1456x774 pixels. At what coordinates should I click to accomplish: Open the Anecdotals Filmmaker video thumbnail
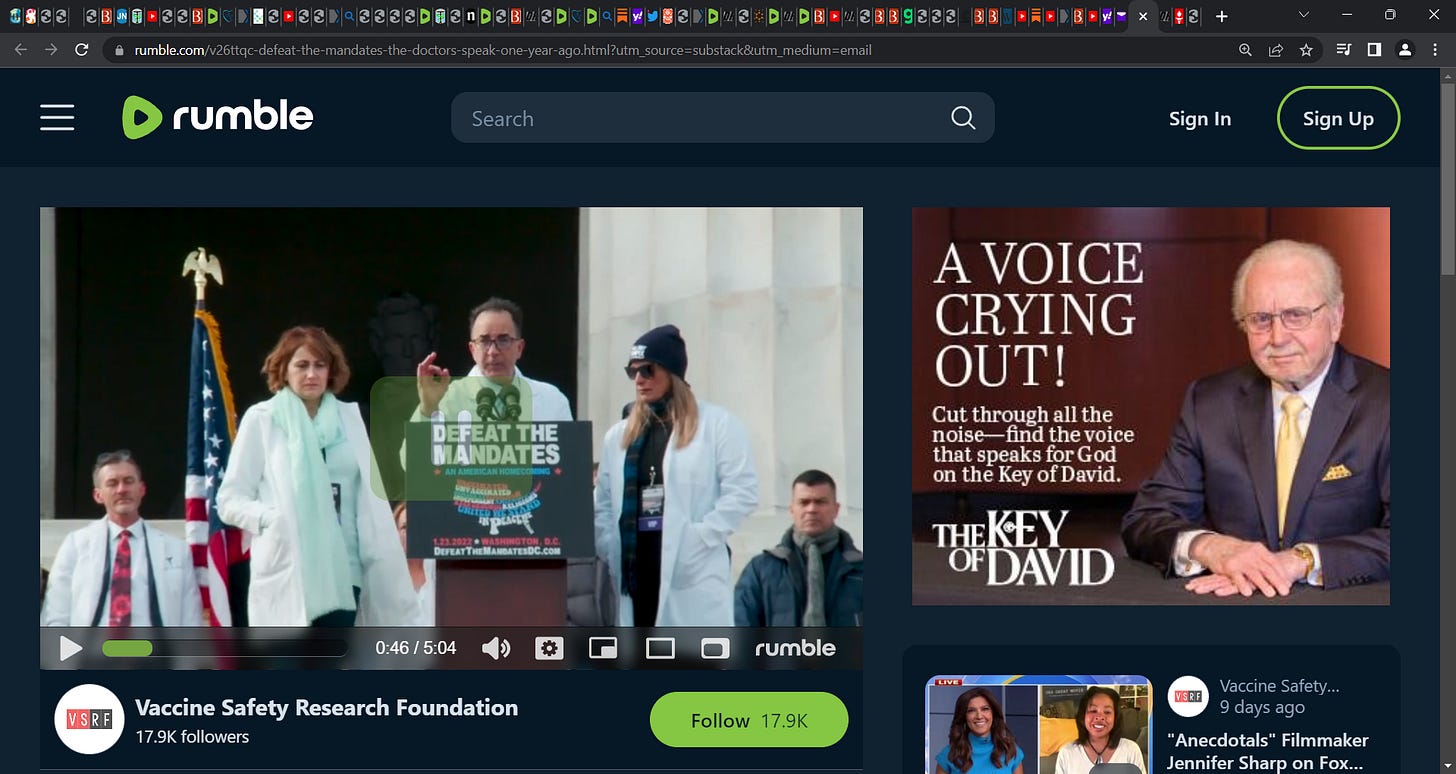pos(1039,725)
